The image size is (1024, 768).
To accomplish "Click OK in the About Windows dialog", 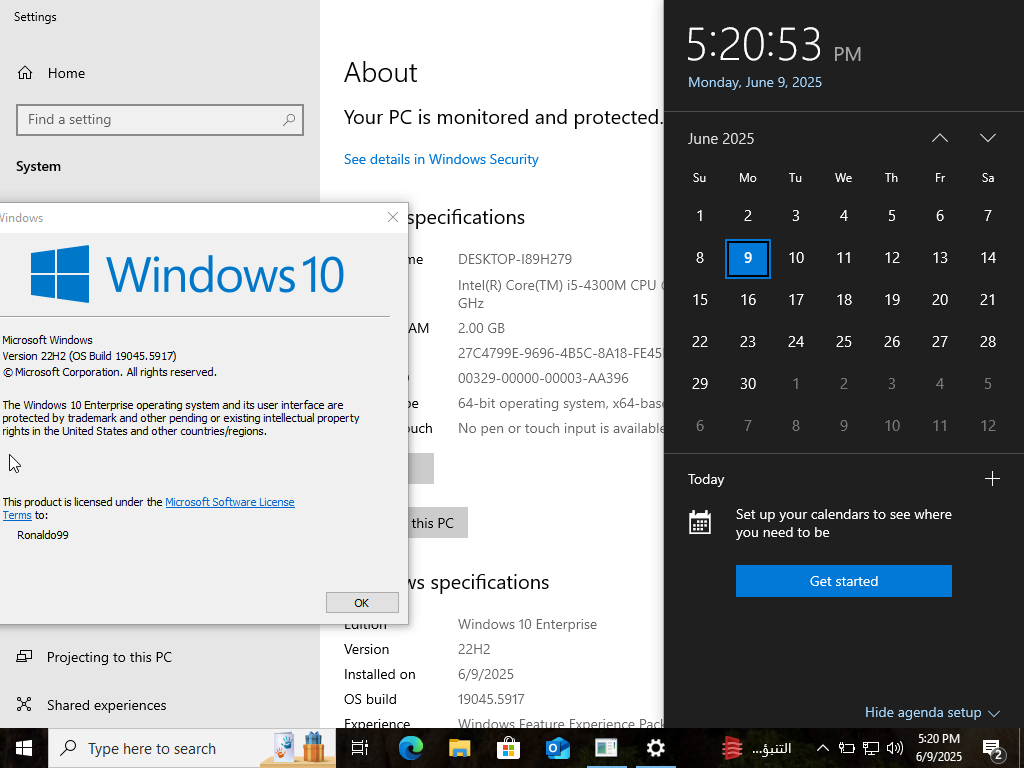I will (x=362, y=603).
